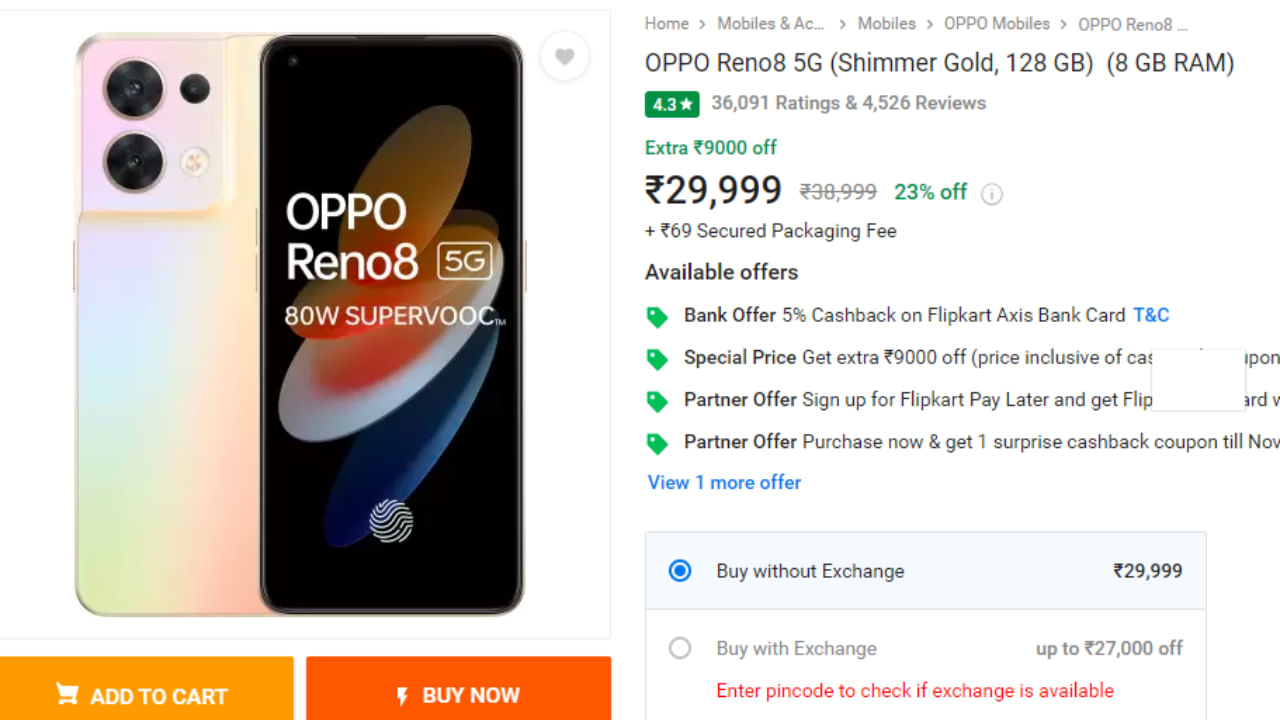Click the info icon next to 23% off

(991, 193)
